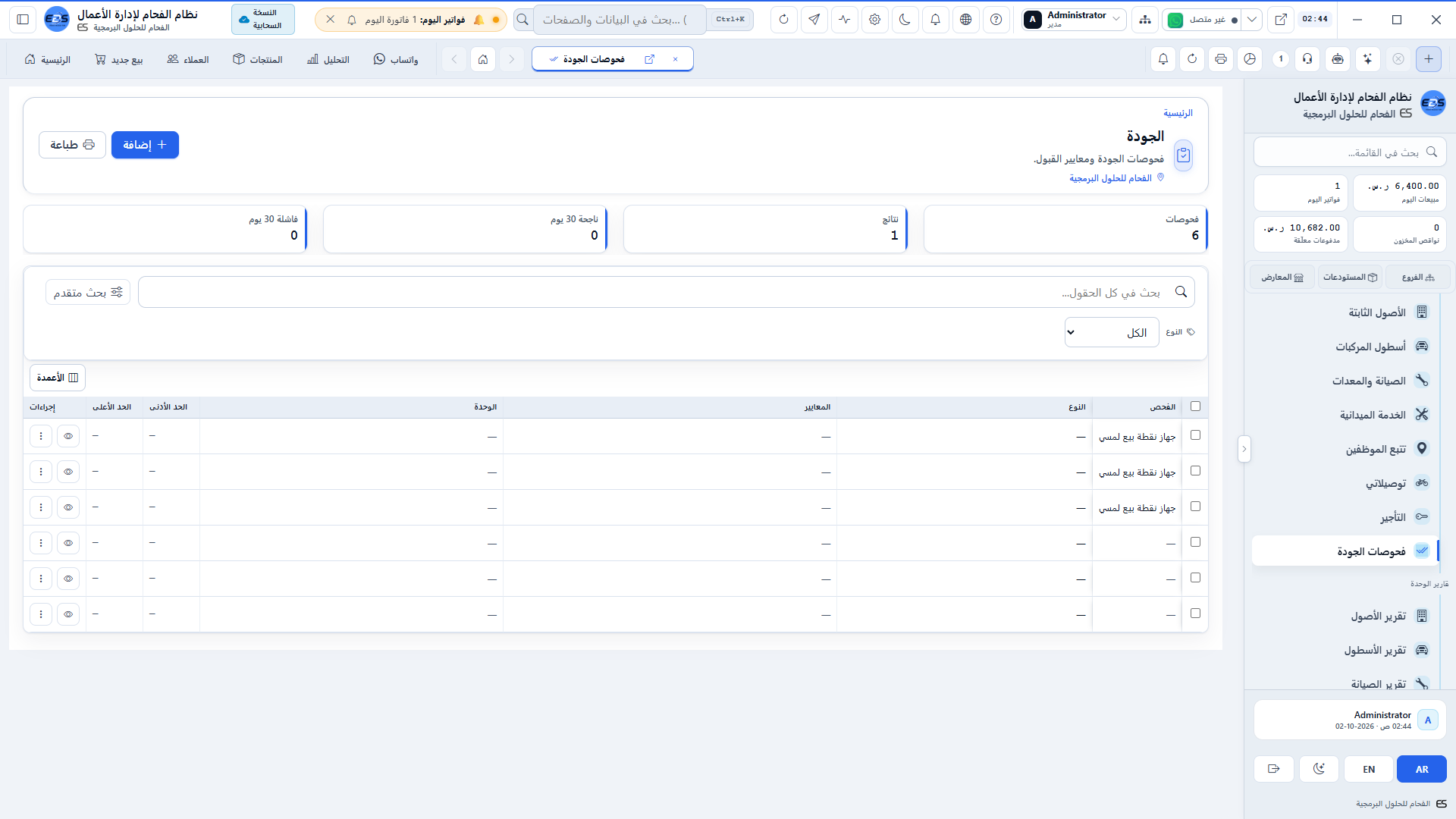Open the المنتجات menu item
The height and width of the screenshot is (819, 1456).
coord(258,59)
